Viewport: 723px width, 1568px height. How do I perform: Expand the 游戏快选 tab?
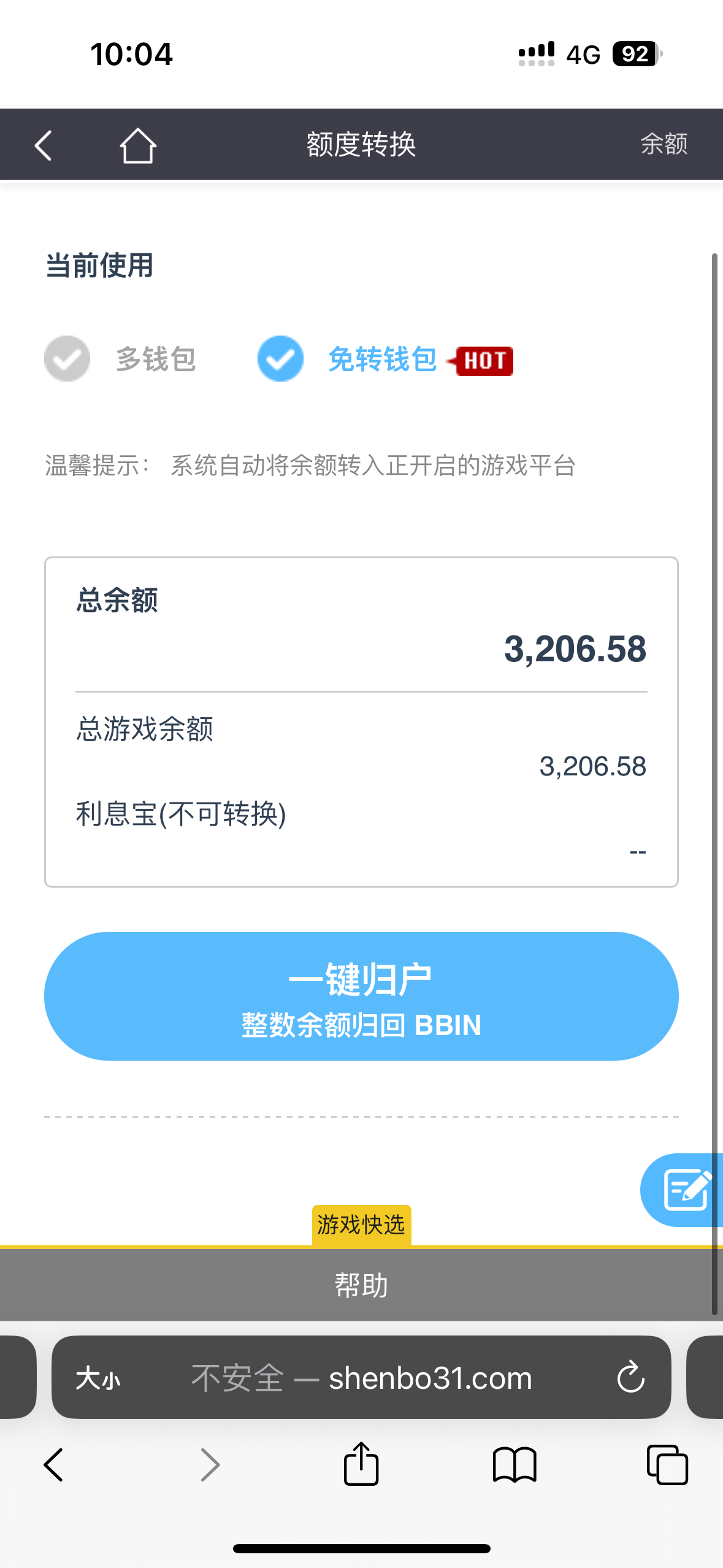pos(361,1225)
